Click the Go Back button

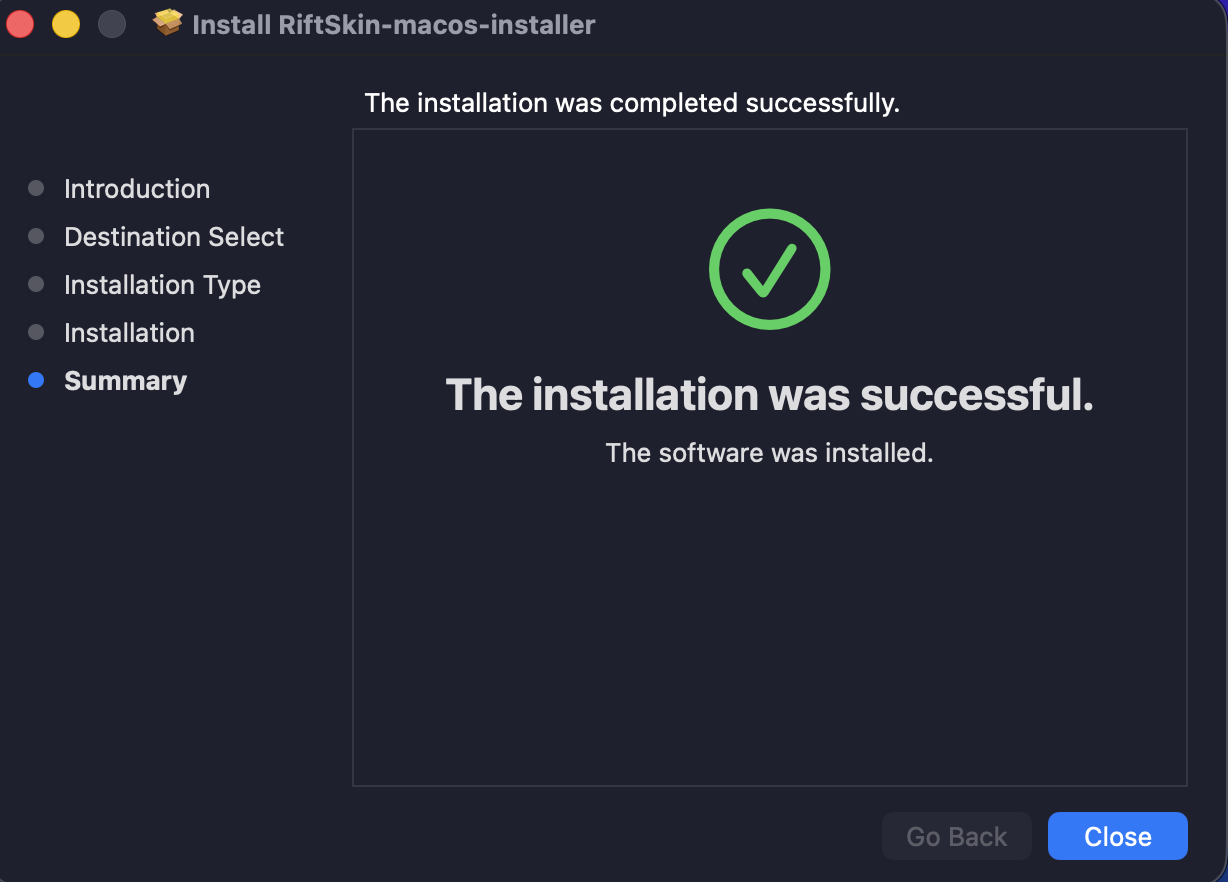point(956,836)
